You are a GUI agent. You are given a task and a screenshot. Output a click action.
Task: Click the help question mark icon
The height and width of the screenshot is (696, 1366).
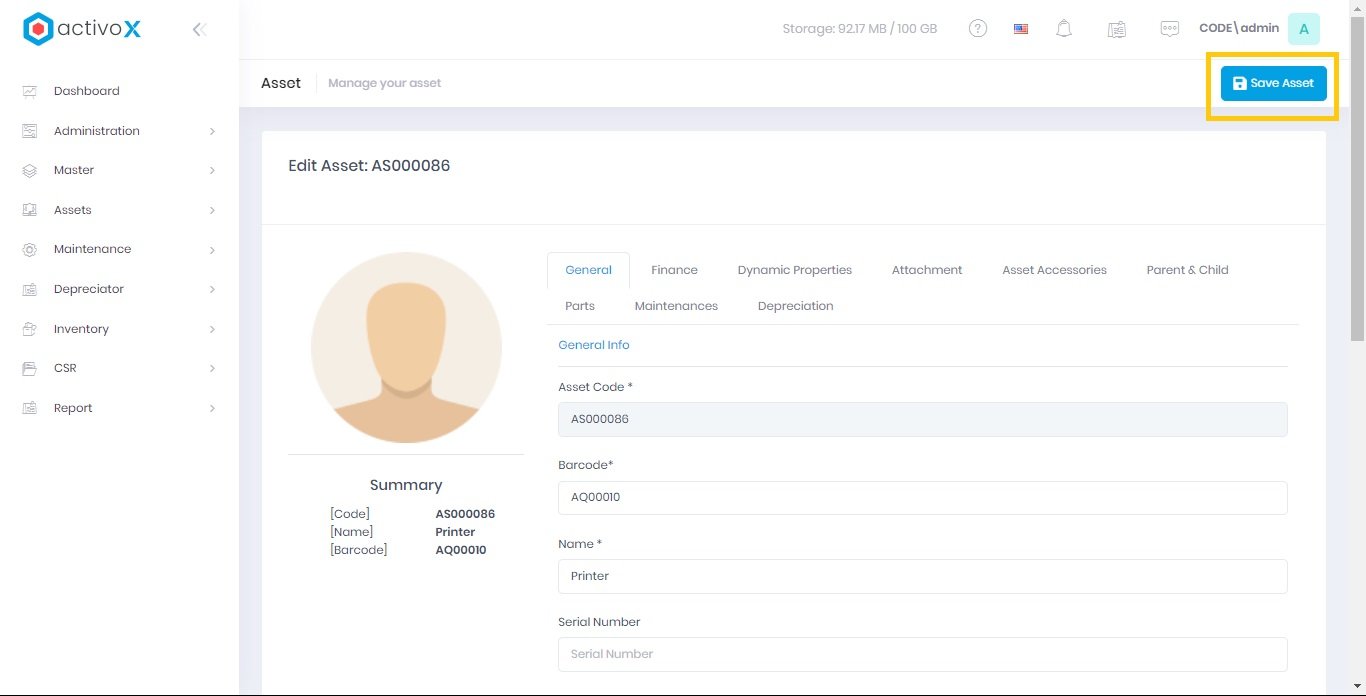pyautogui.click(x=978, y=29)
